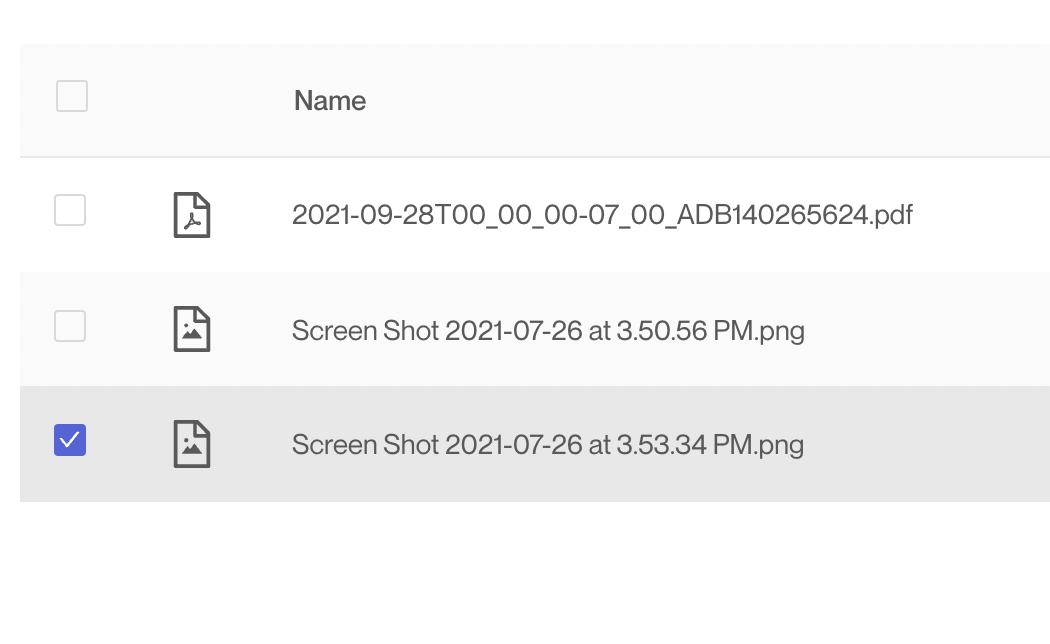Check the box for the PDF file
Image resolution: width=1050 pixels, height=644 pixels.
(70, 211)
